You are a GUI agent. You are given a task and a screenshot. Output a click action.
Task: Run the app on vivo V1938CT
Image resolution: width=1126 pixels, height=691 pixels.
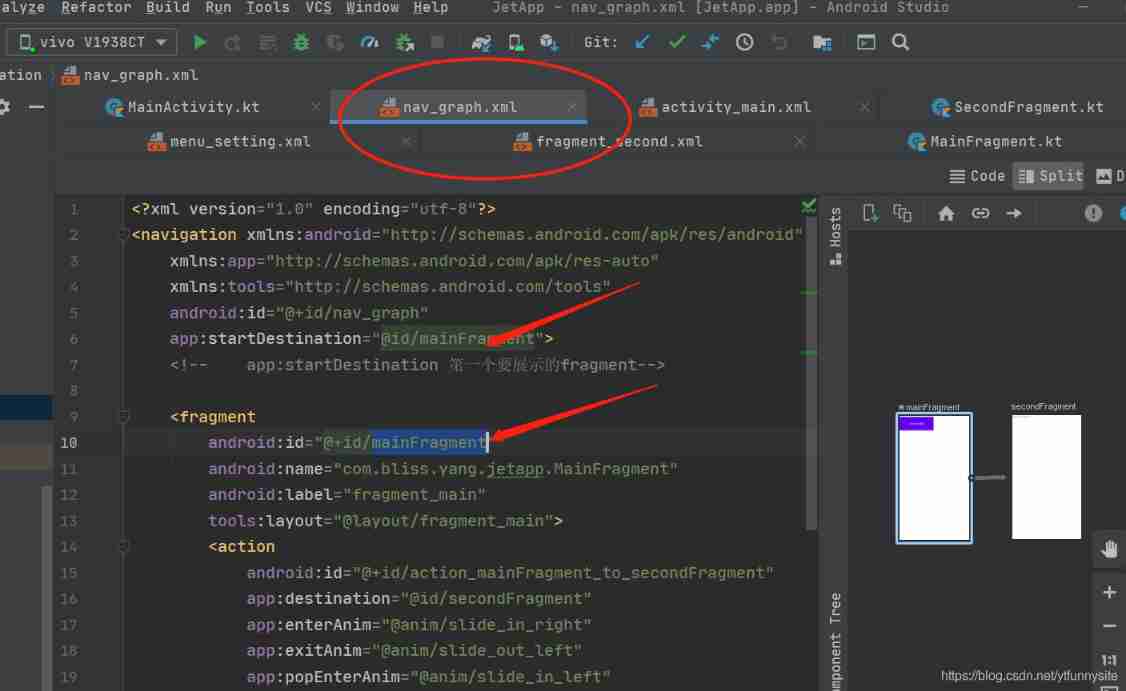[199, 42]
